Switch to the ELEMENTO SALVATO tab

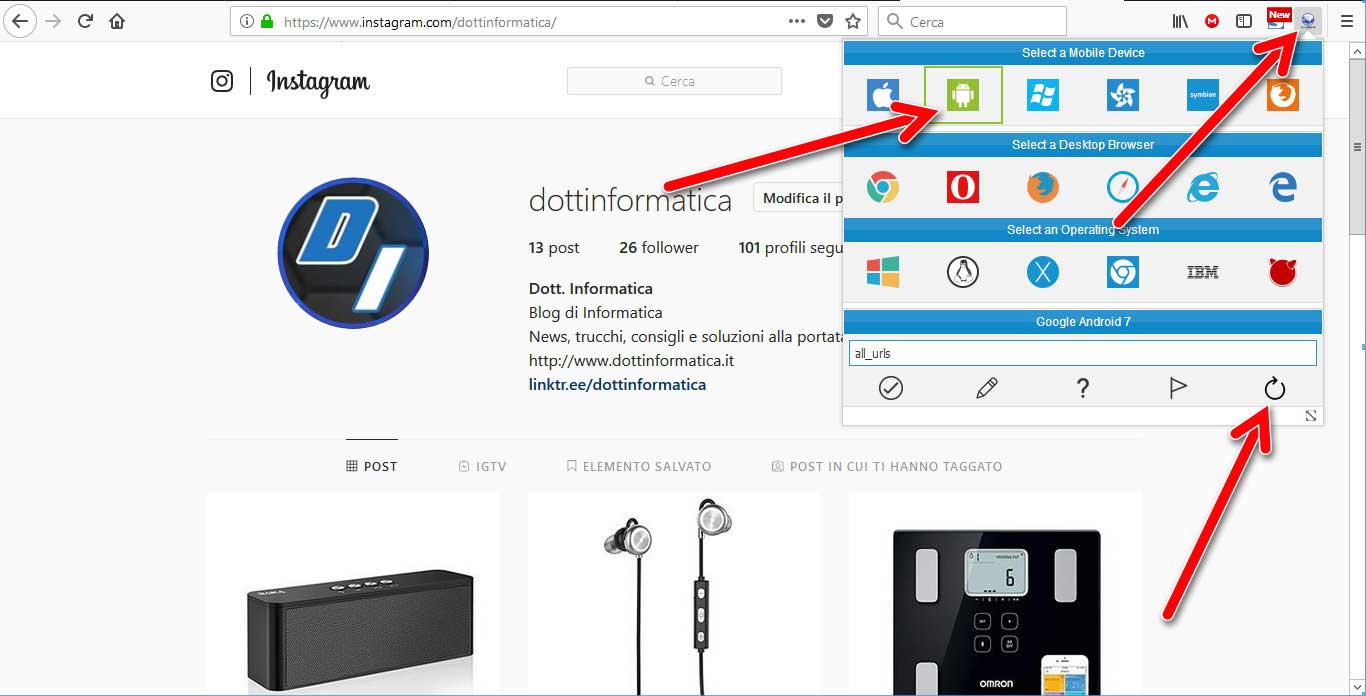[639, 466]
